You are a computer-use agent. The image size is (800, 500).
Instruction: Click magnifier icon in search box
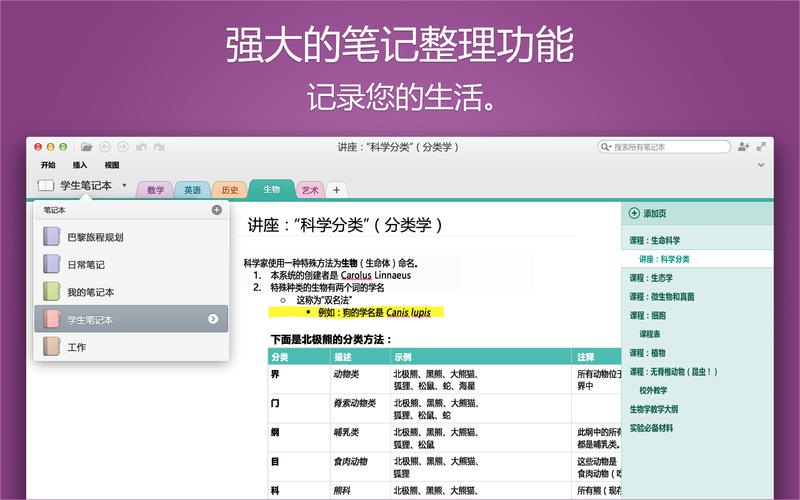(x=606, y=147)
